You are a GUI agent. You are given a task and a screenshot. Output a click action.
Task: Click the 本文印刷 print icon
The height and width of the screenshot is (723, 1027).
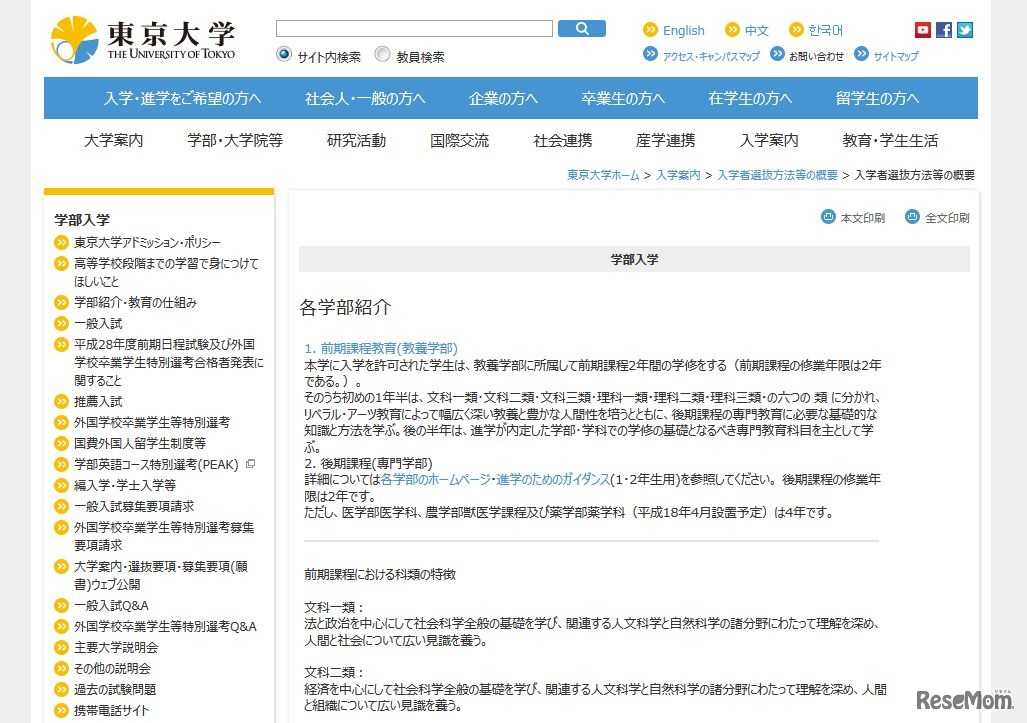pyautogui.click(x=828, y=216)
